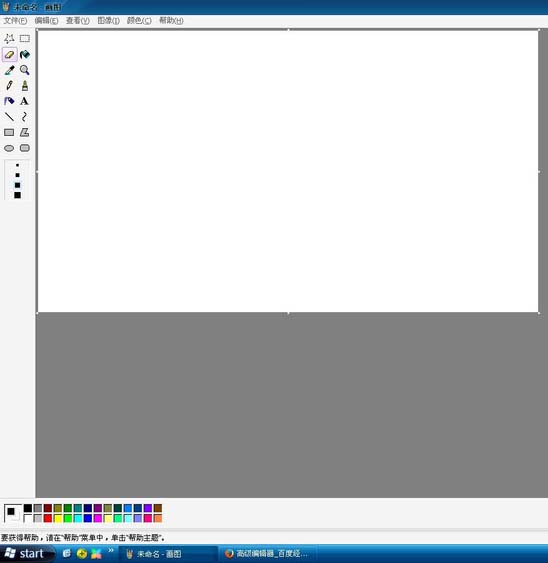
Task: Pick the light gray color swatch
Action: [38, 518]
